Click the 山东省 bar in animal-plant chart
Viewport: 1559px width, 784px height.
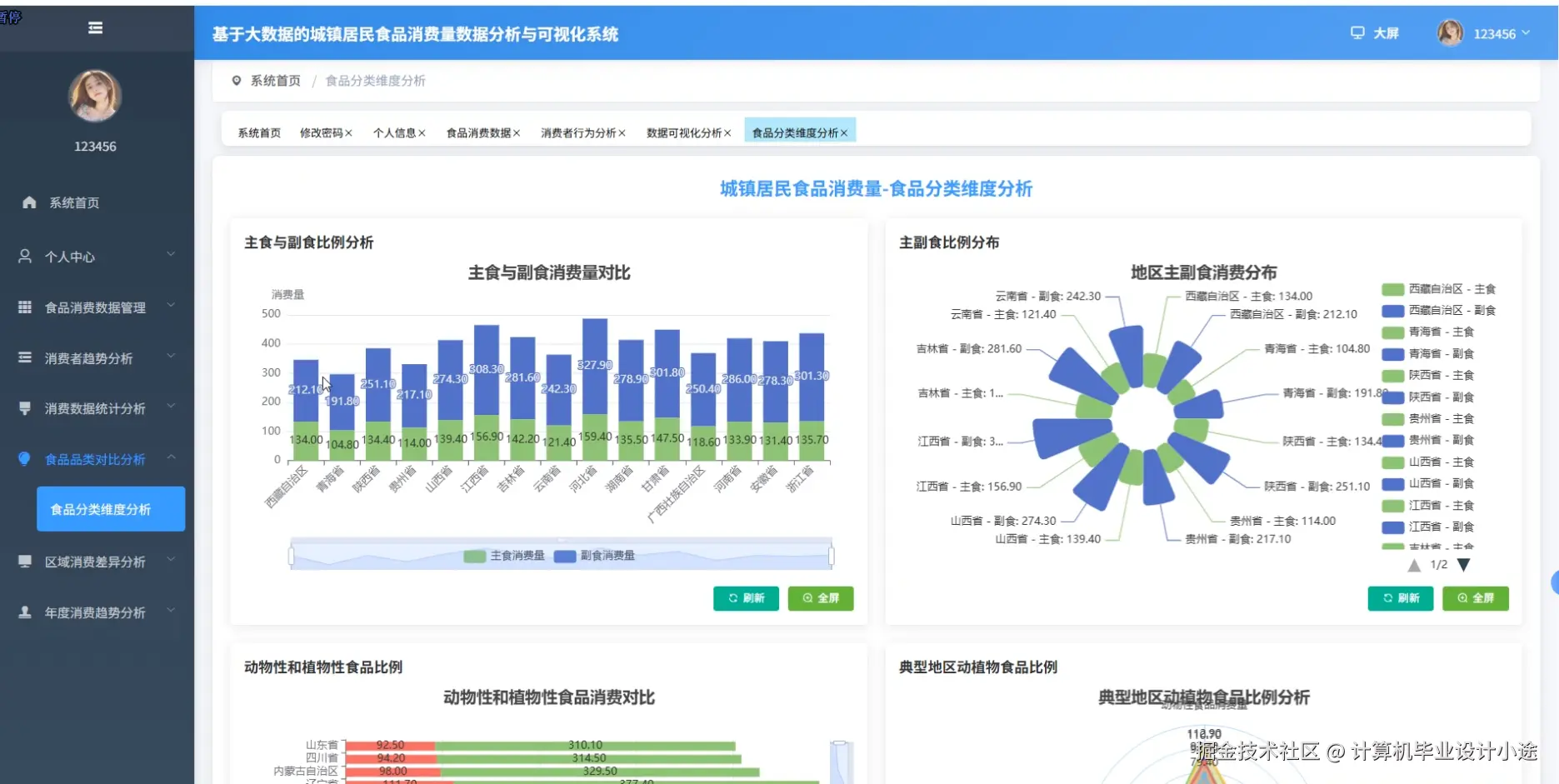pos(540,745)
